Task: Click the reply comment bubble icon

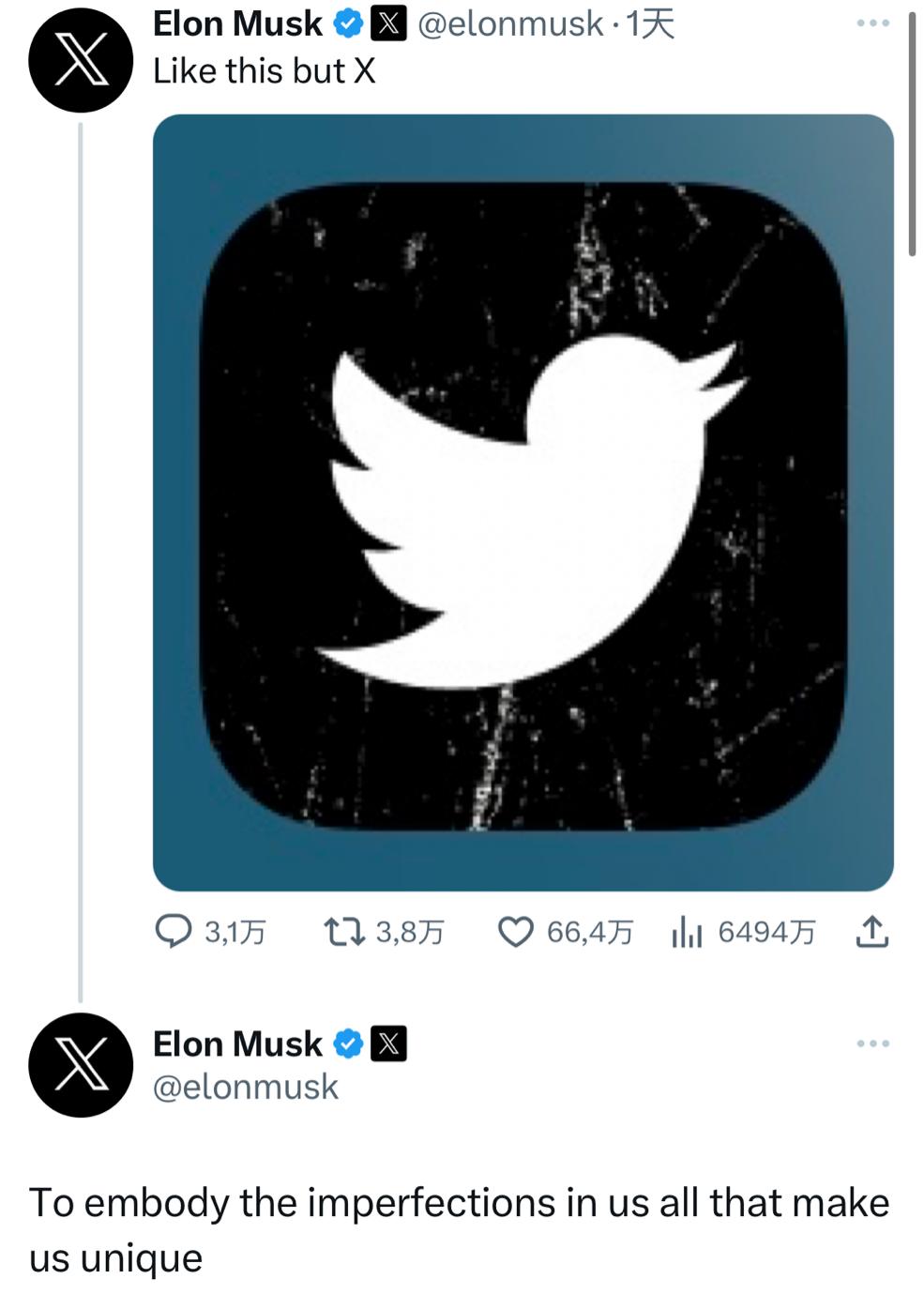Action: pos(173,932)
